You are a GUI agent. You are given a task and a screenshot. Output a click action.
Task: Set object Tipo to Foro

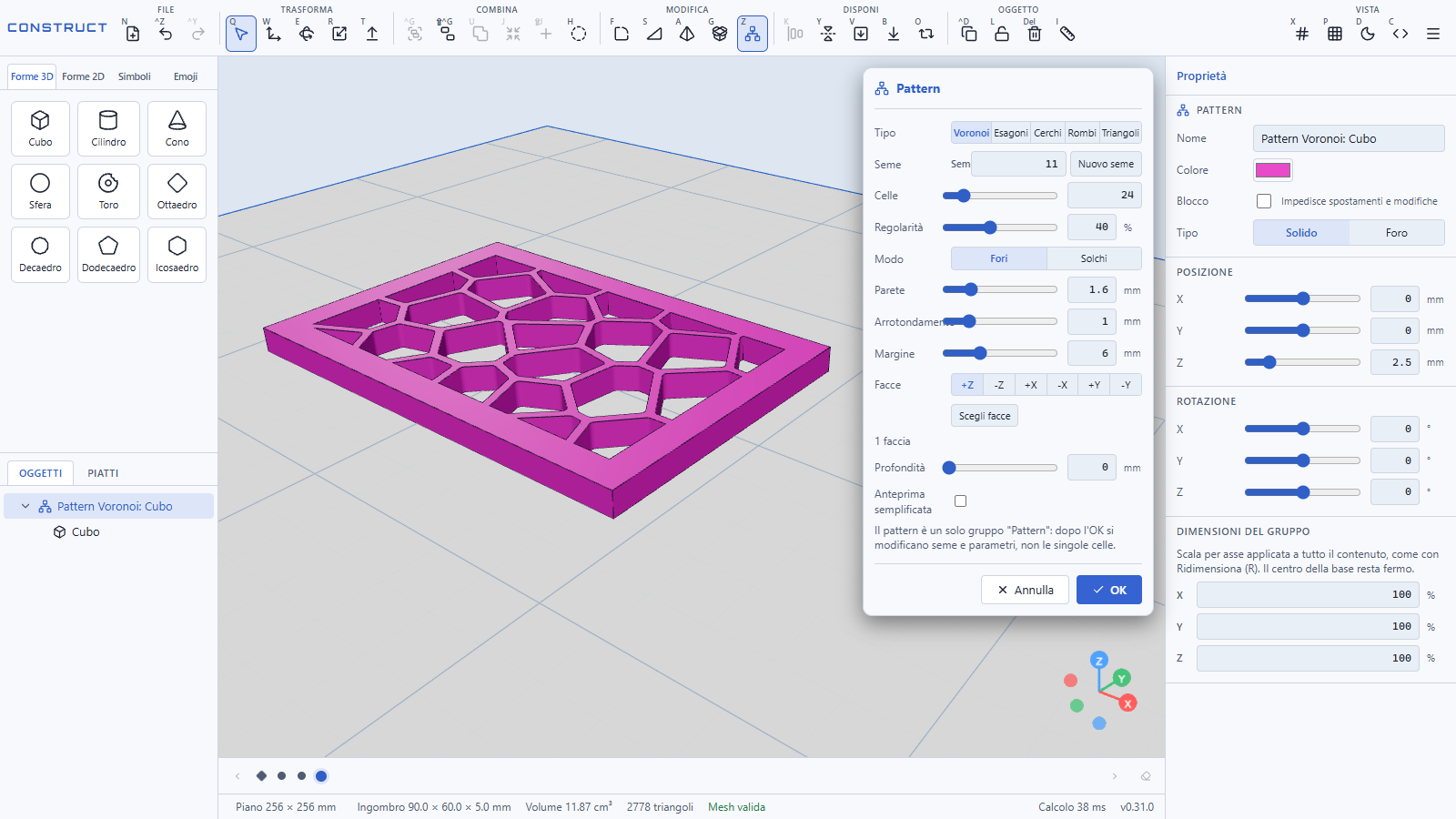(x=1397, y=233)
